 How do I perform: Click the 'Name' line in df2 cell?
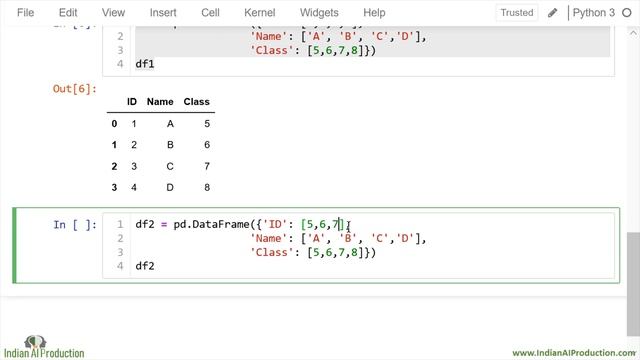click(x=338, y=238)
